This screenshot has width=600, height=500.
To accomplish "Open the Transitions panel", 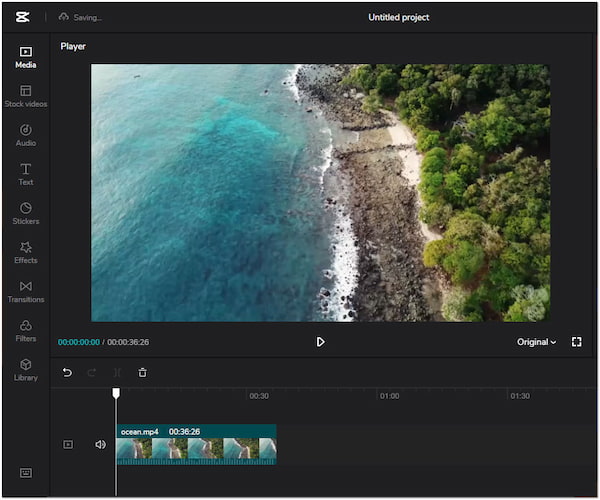I will pyautogui.click(x=25, y=291).
